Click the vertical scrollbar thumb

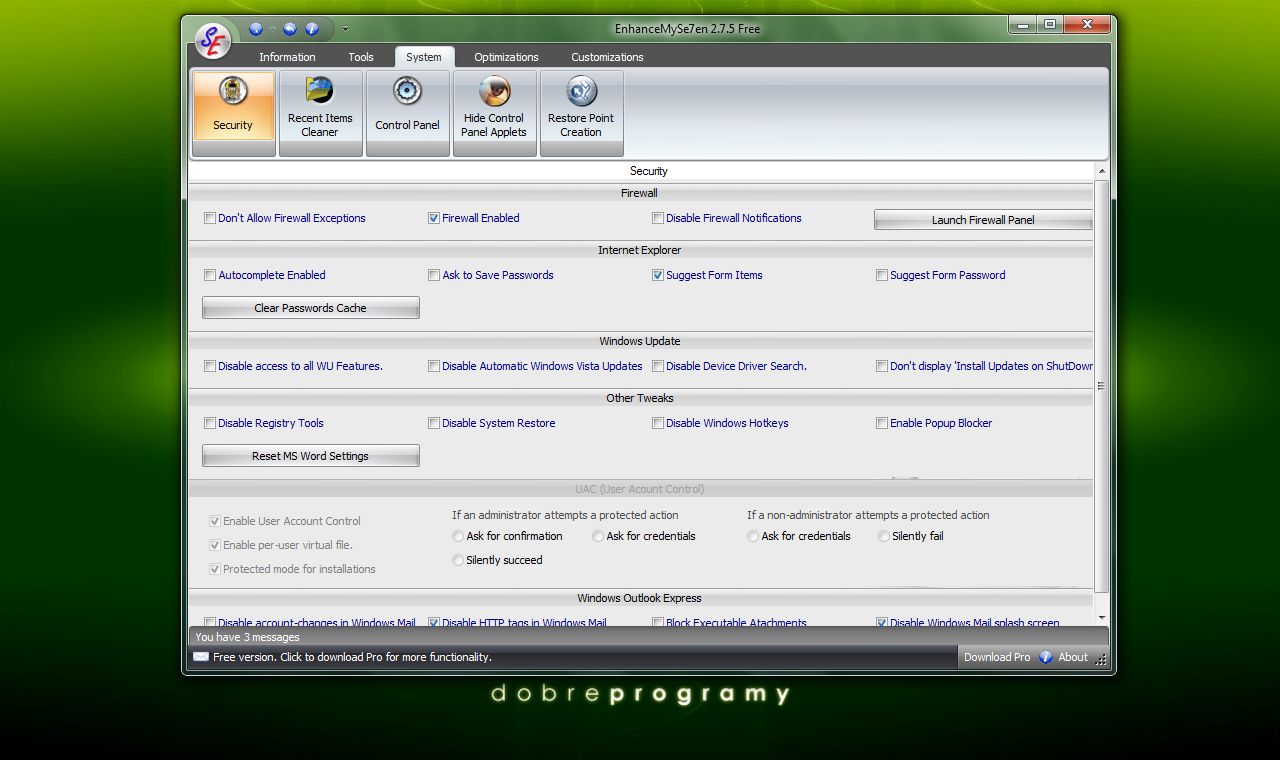click(x=1101, y=386)
